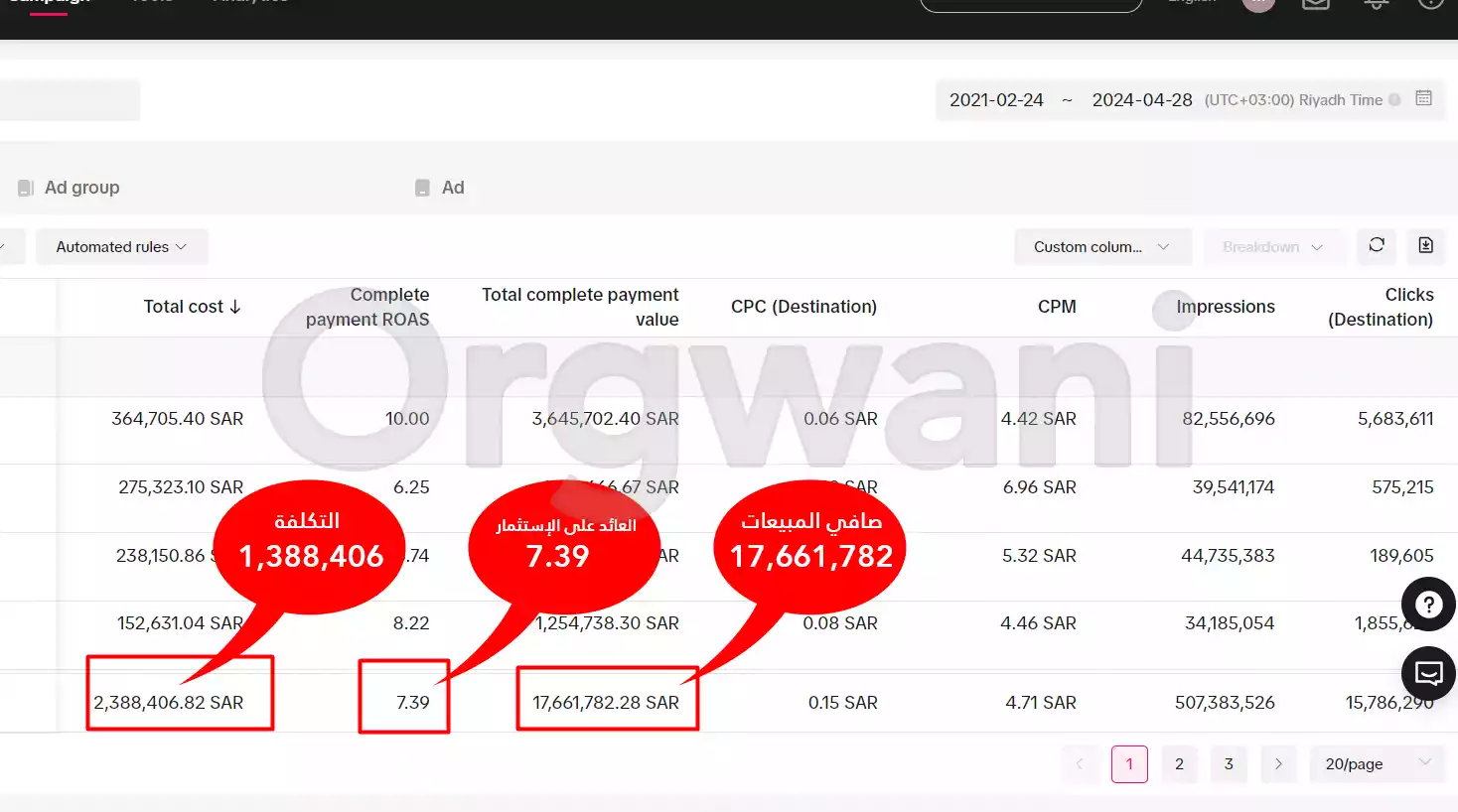This screenshot has width=1458, height=812.
Task: Click Impressions column header
Action: coord(1226,307)
